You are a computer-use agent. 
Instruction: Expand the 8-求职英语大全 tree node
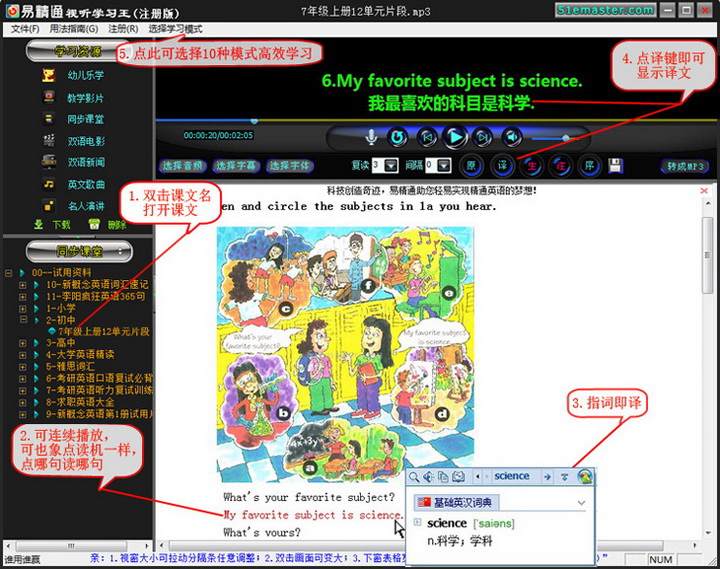(22, 402)
